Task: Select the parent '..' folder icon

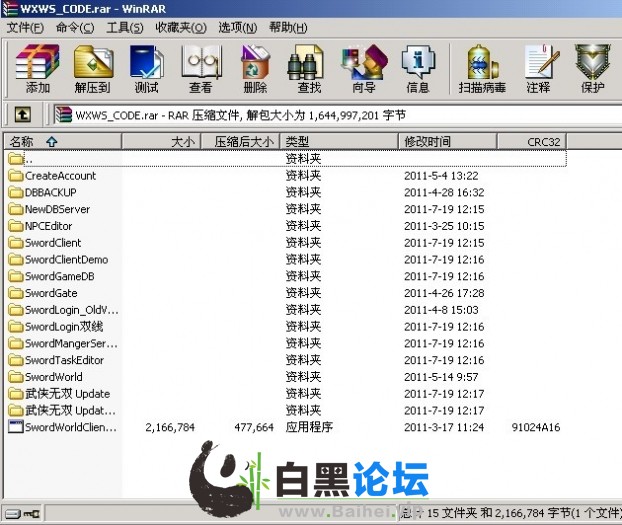Action: (16, 159)
